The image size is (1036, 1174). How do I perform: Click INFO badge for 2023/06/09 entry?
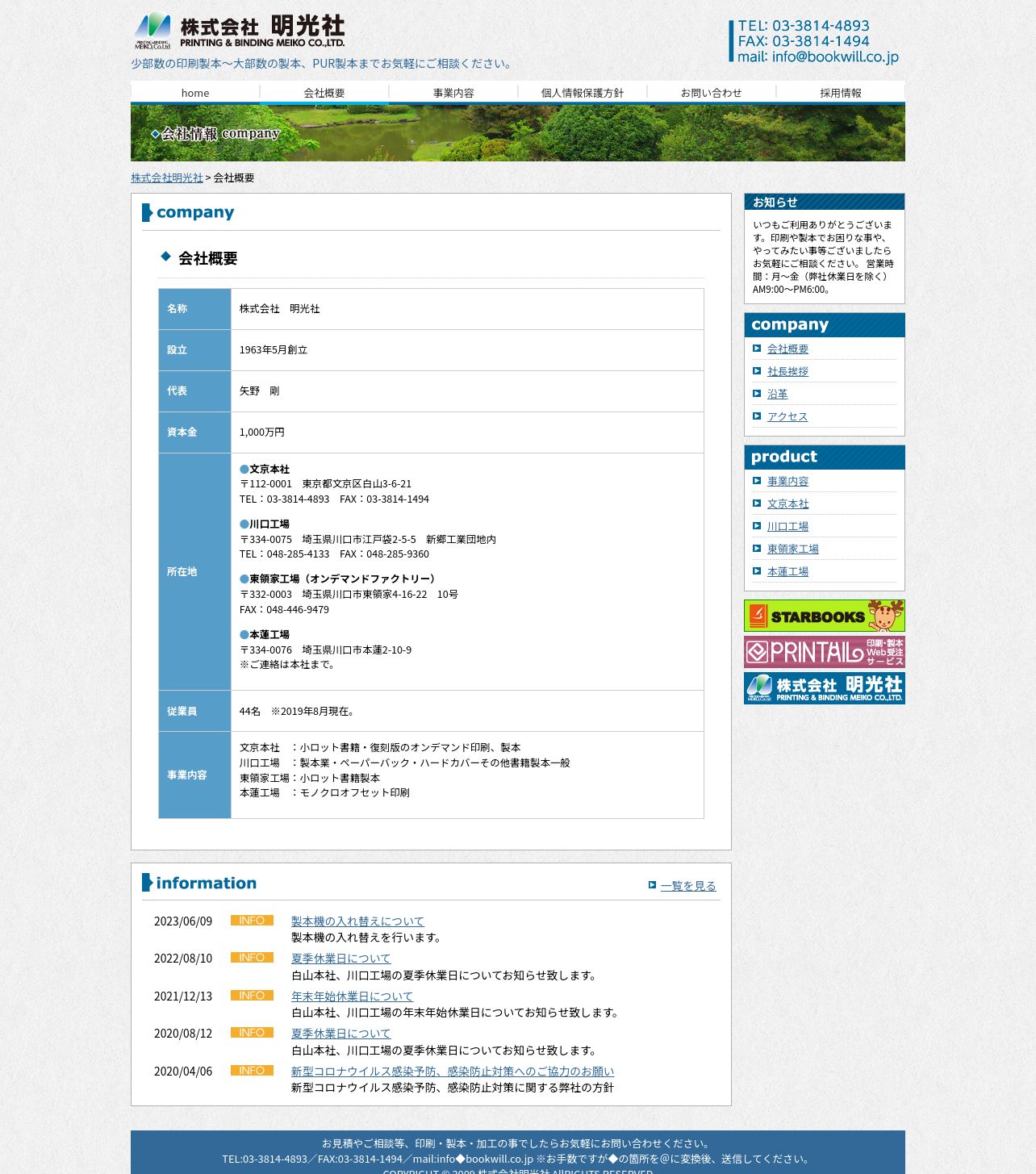pyautogui.click(x=252, y=921)
